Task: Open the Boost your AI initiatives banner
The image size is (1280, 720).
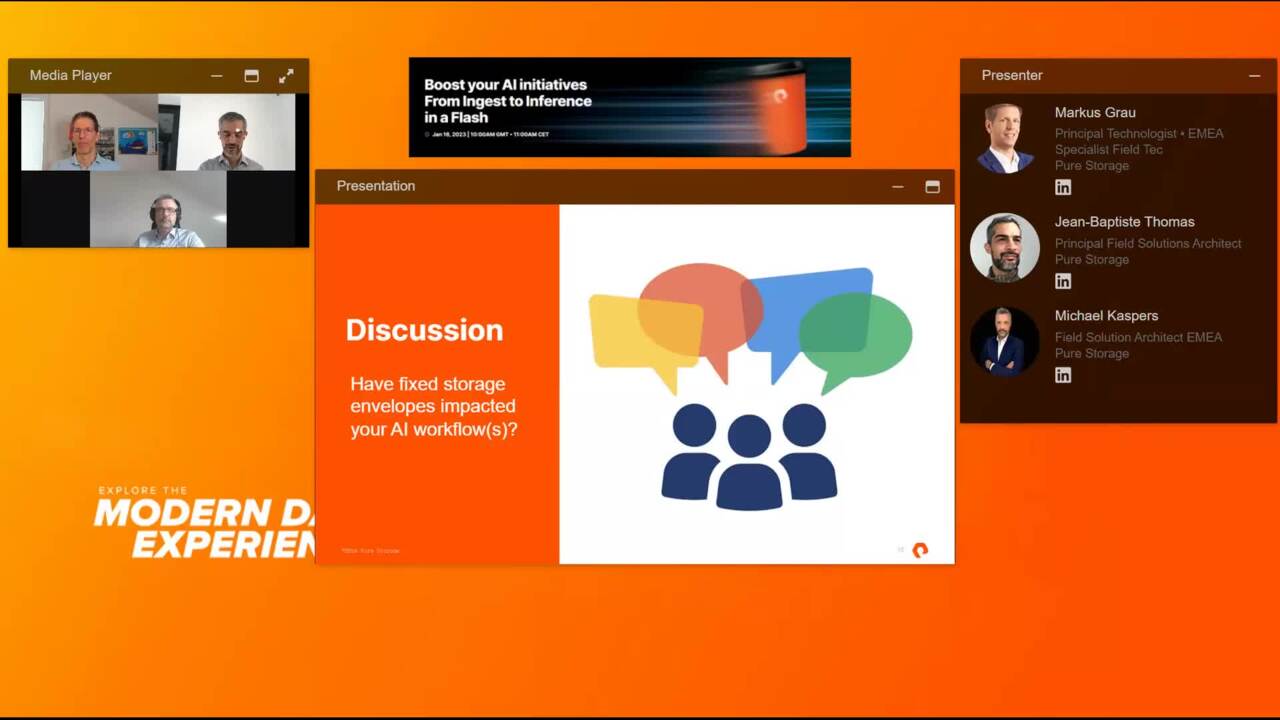Action: 629,107
